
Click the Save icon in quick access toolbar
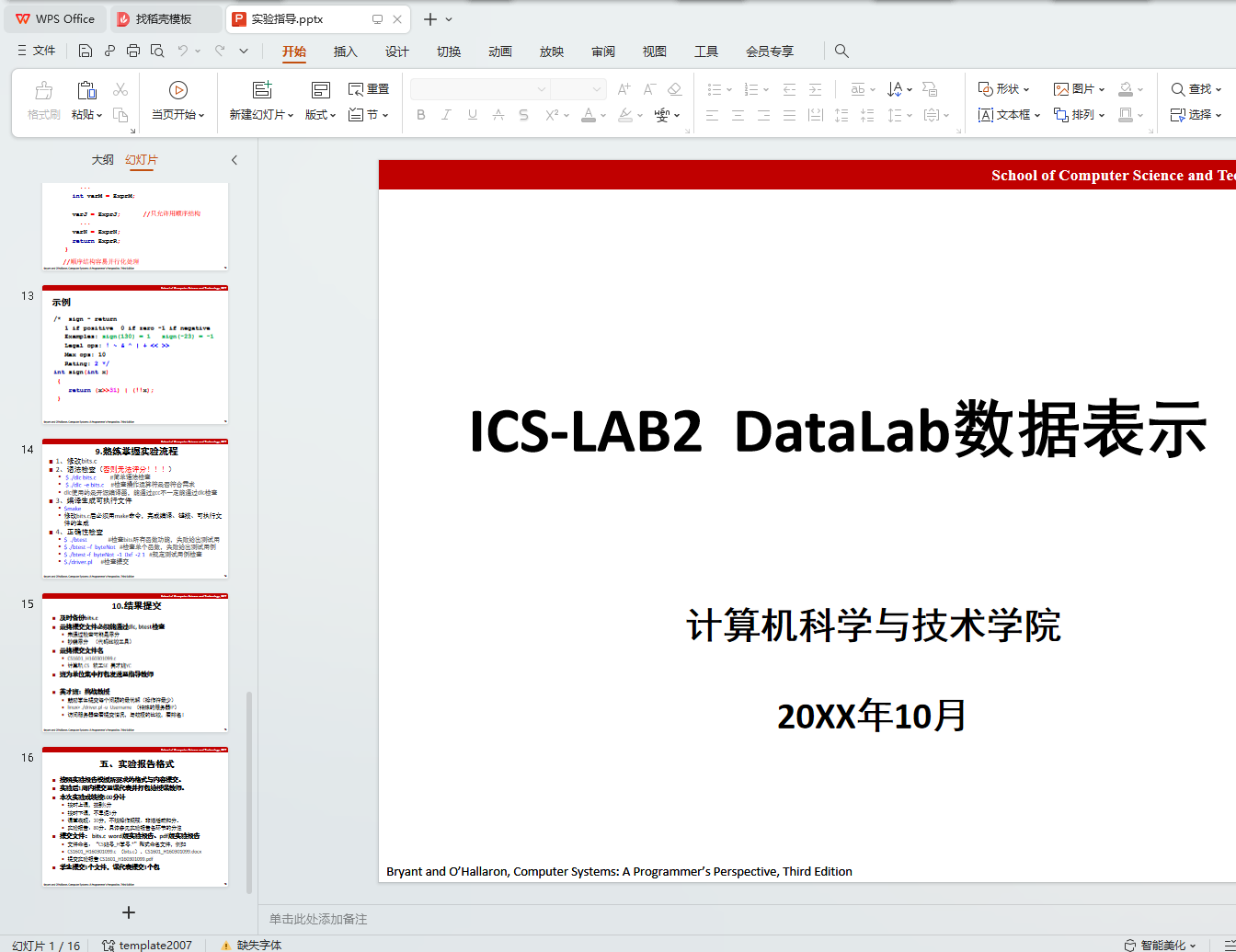coord(86,51)
